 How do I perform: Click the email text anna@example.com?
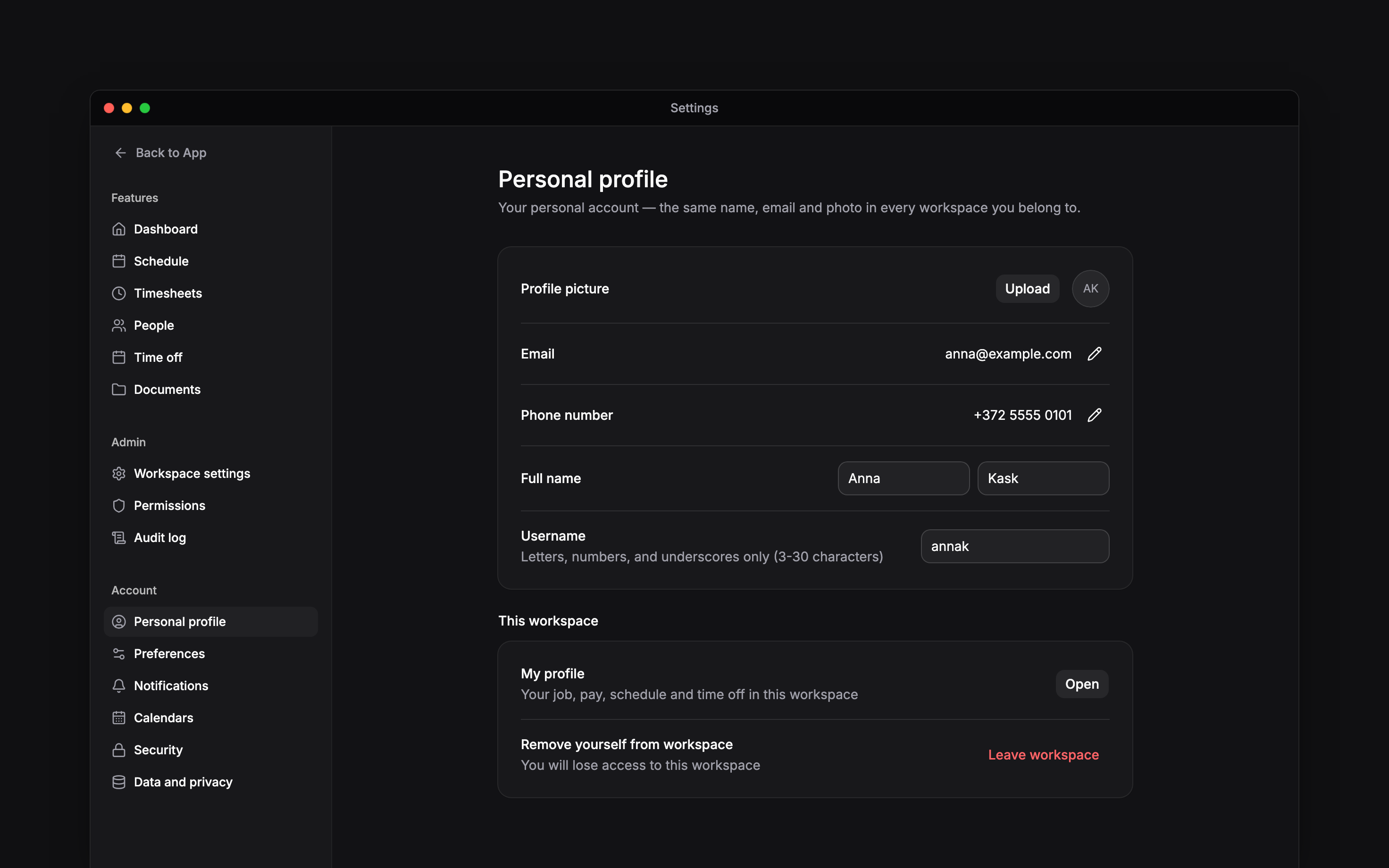point(1008,354)
